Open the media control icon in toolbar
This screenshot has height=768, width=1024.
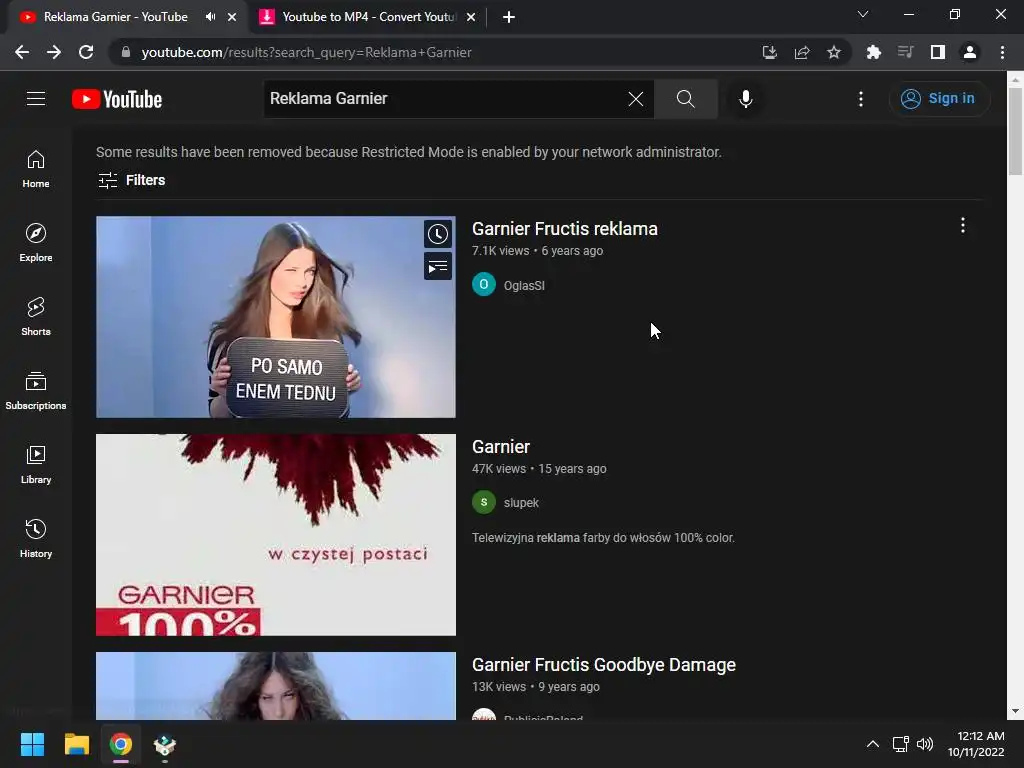(x=905, y=52)
